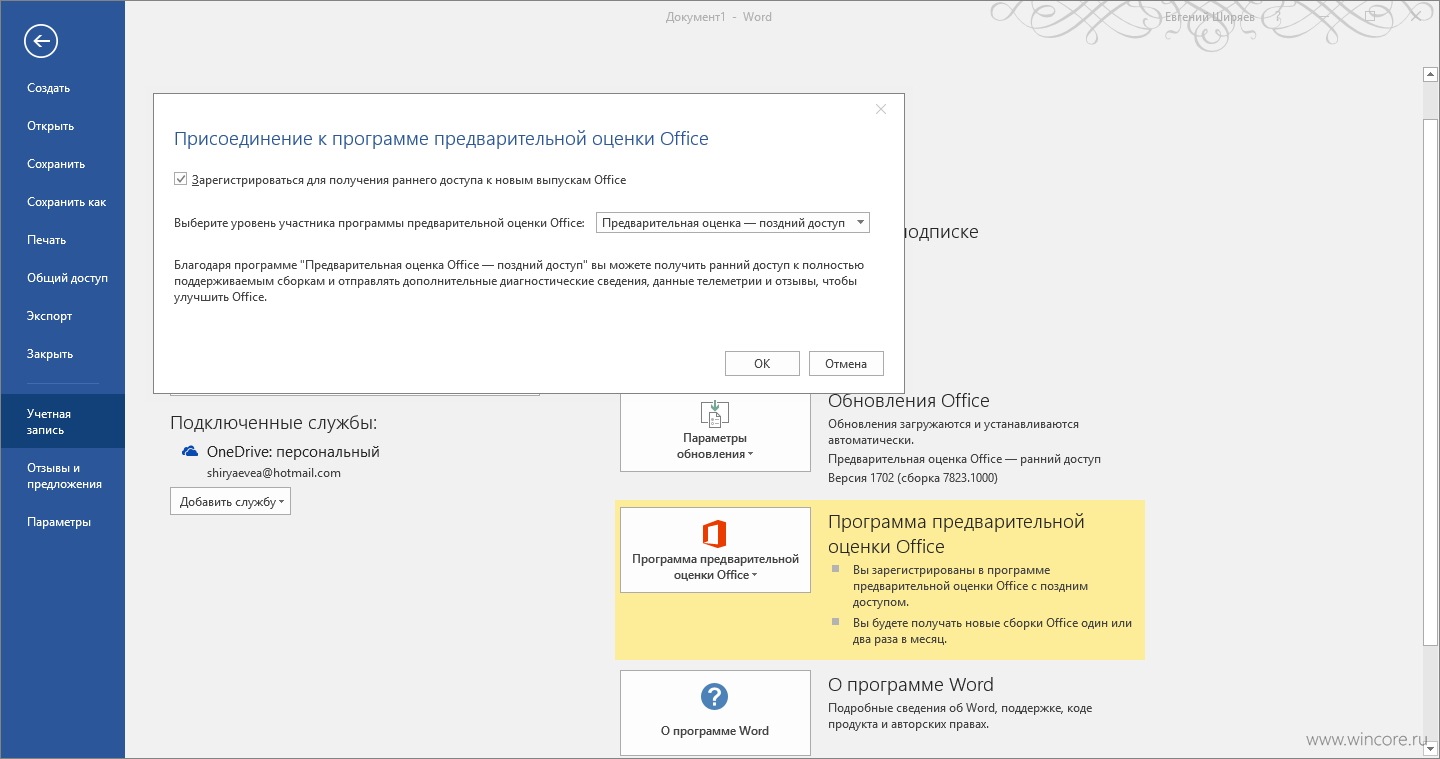
Task: Click the Отмена button
Action: click(846, 364)
